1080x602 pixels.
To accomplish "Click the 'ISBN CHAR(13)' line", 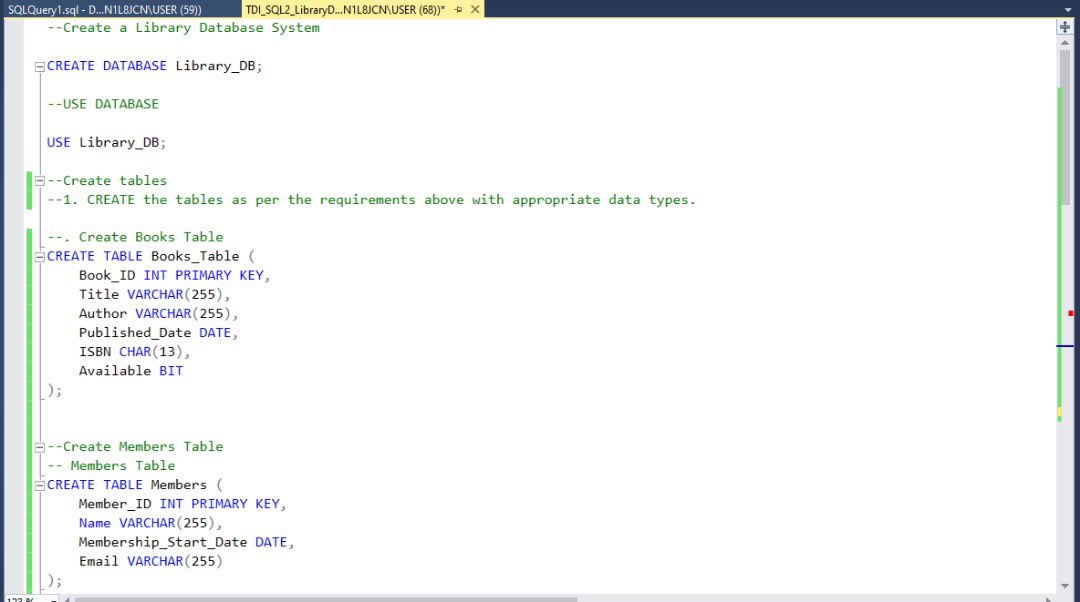I will pyautogui.click(x=134, y=352).
